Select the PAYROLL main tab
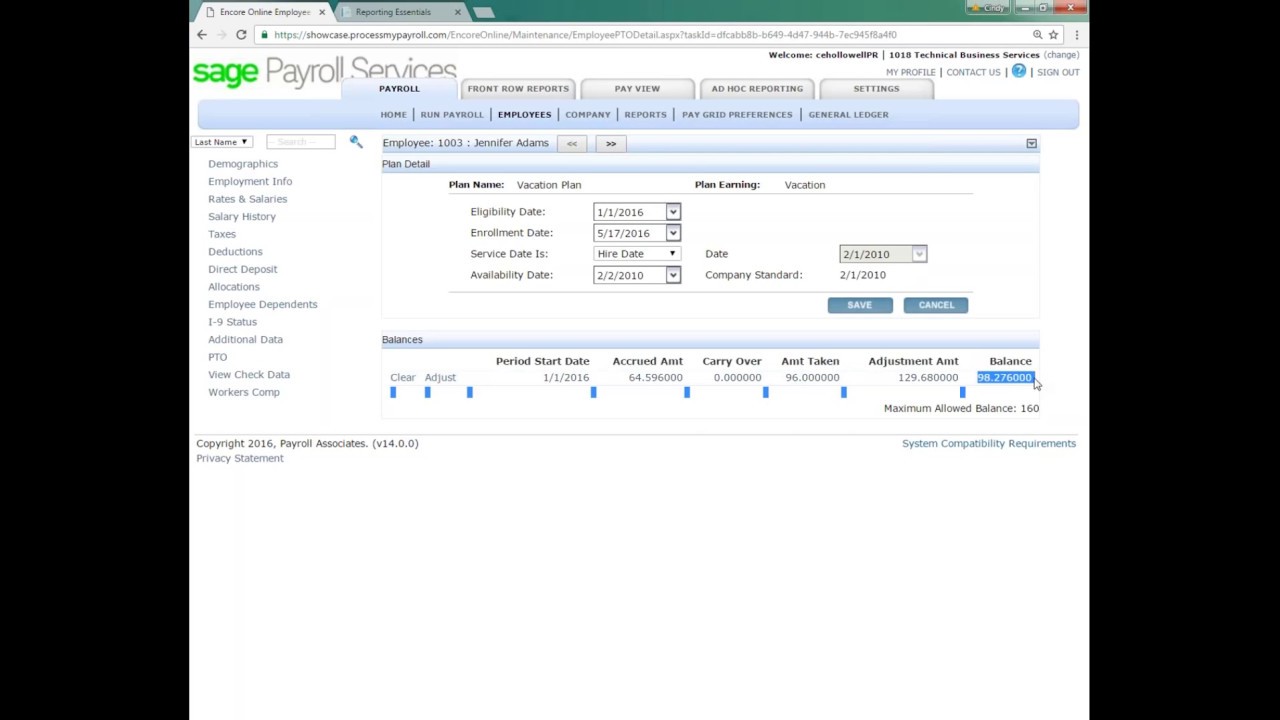1280x720 pixels. [x=399, y=88]
